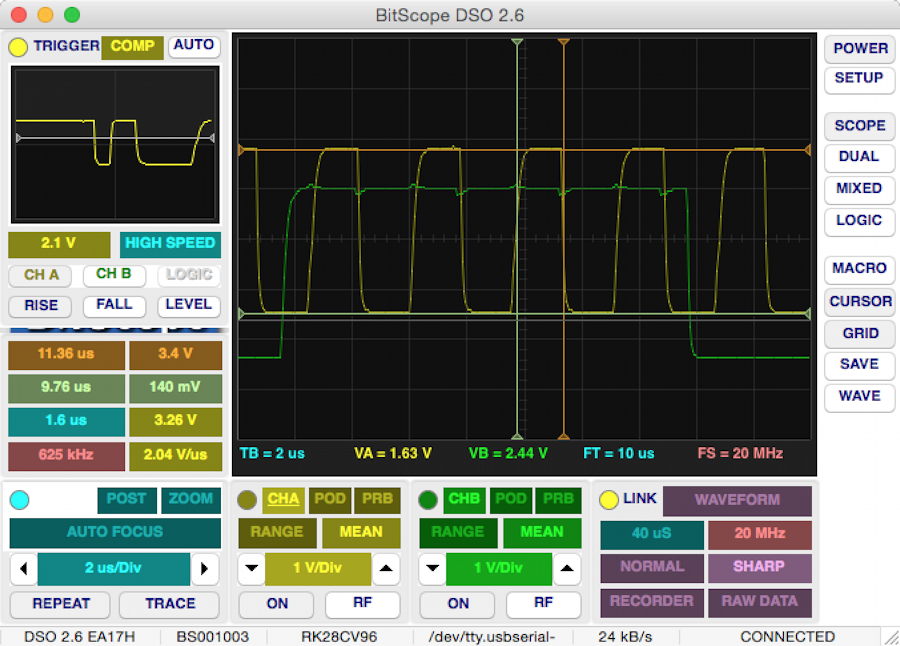Image resolution: width=900 pixels, height=646 pixels.
Task: Click the TRACE capture button
Action: [x=169, y=604]
